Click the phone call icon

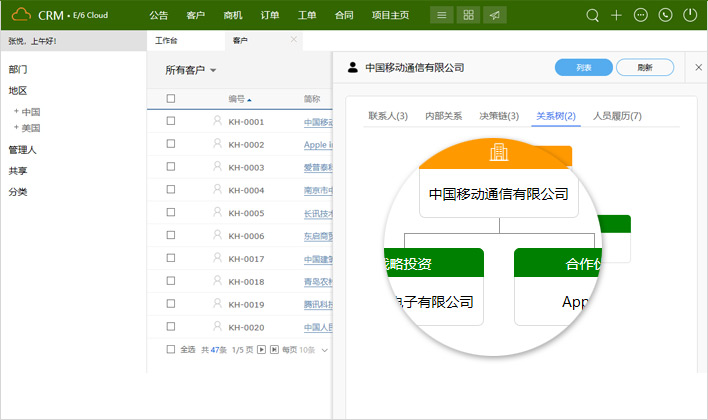(665, 15)
